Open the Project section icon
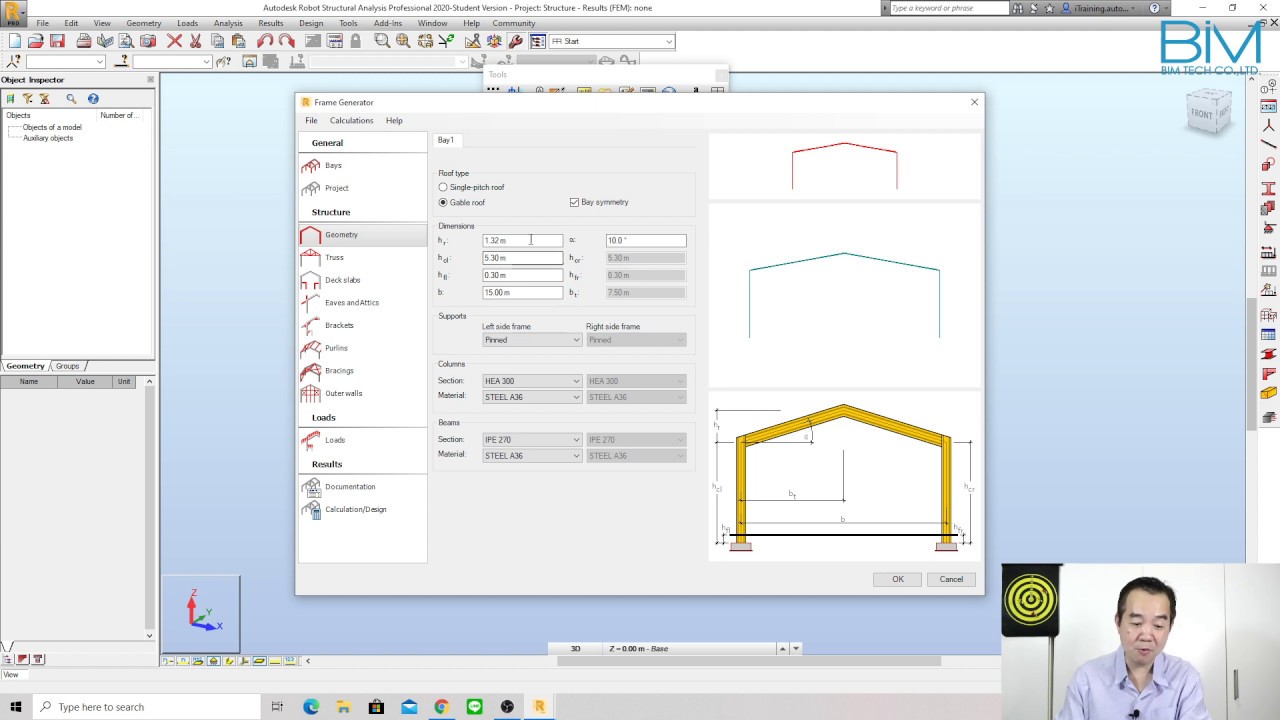 coord(311,188)
